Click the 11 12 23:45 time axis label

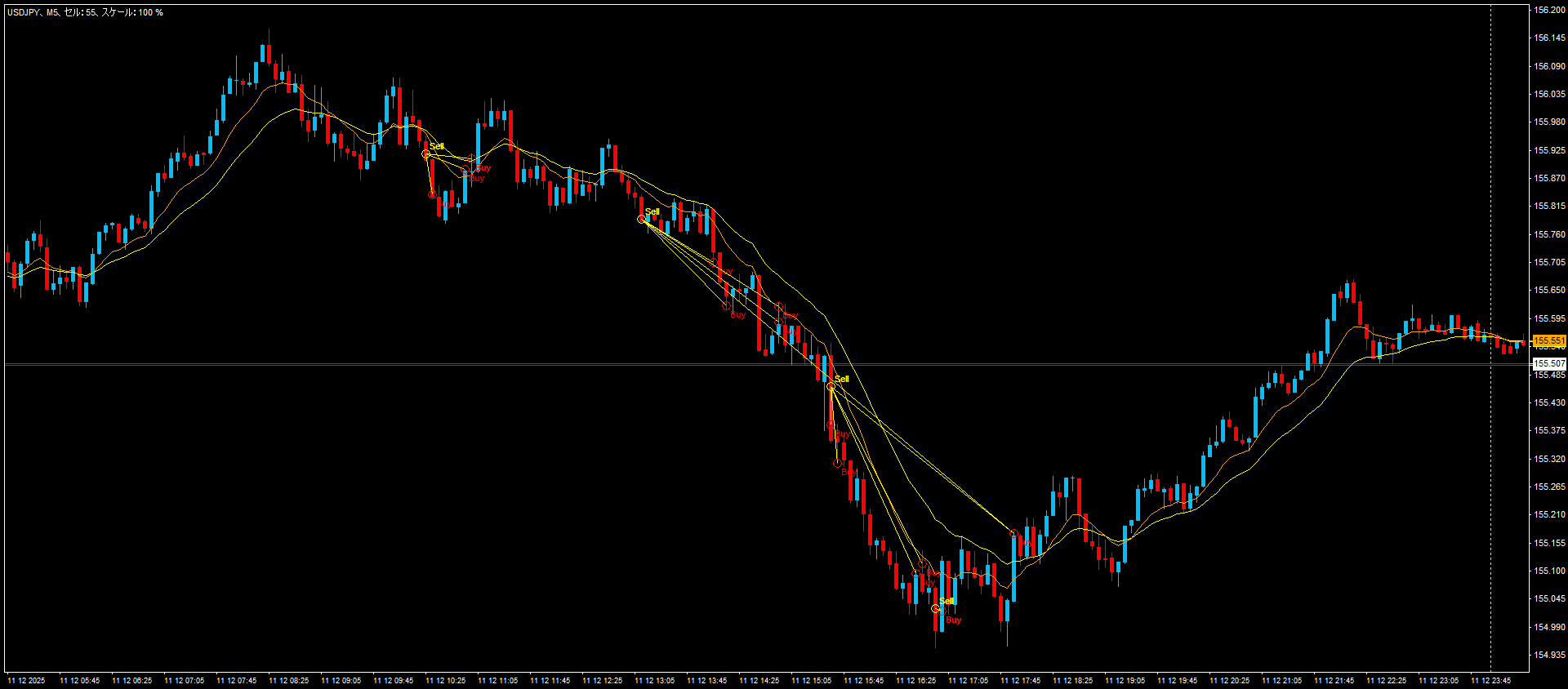[1490, 680]
